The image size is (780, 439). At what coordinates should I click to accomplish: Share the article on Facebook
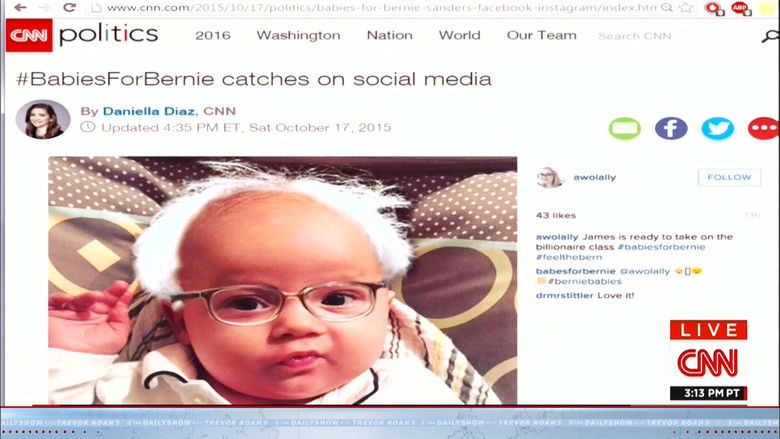pos(671,128)
